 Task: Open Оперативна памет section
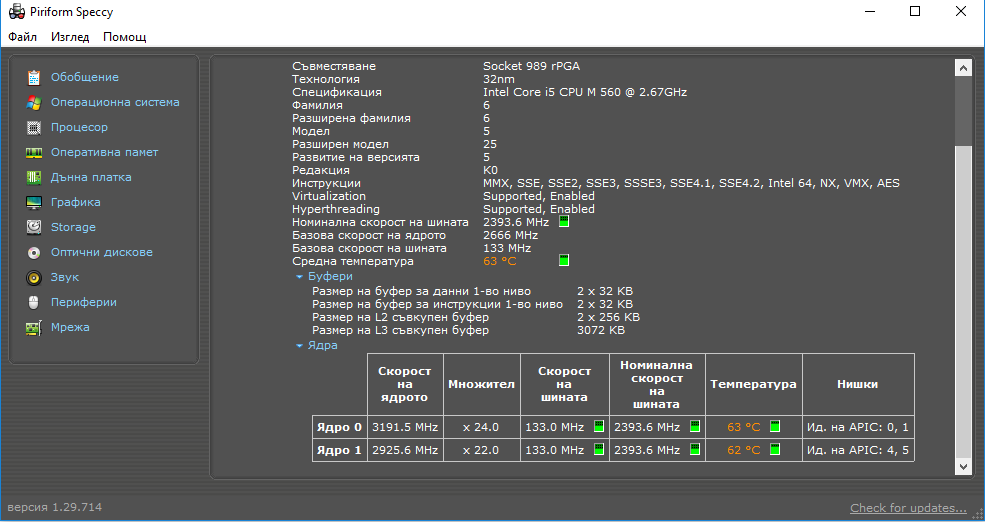click(104, 153)
